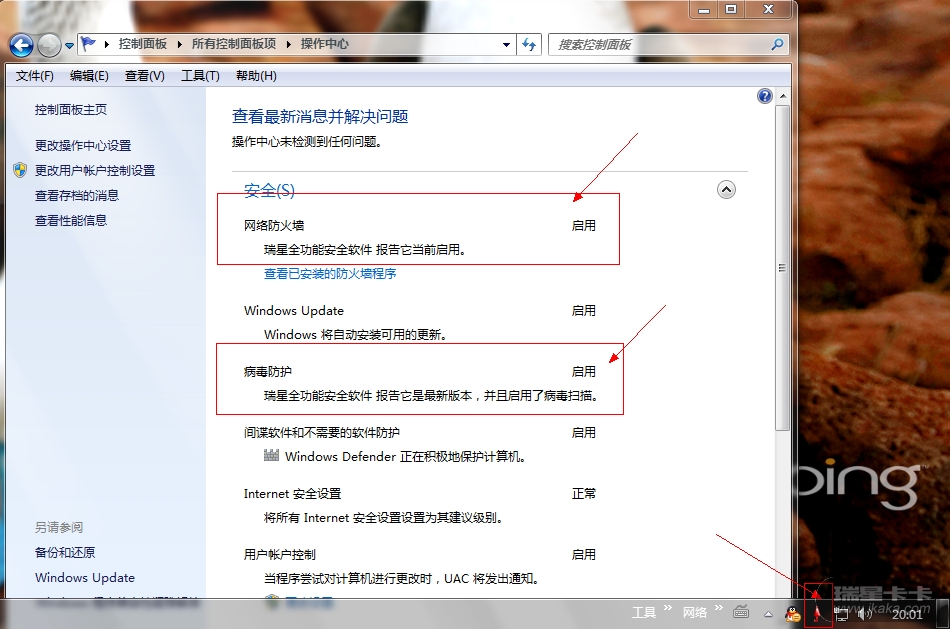This screenshot has height=629, width=950.
Task: Click the network monitor tray icon
Action: tap(842, 614)
